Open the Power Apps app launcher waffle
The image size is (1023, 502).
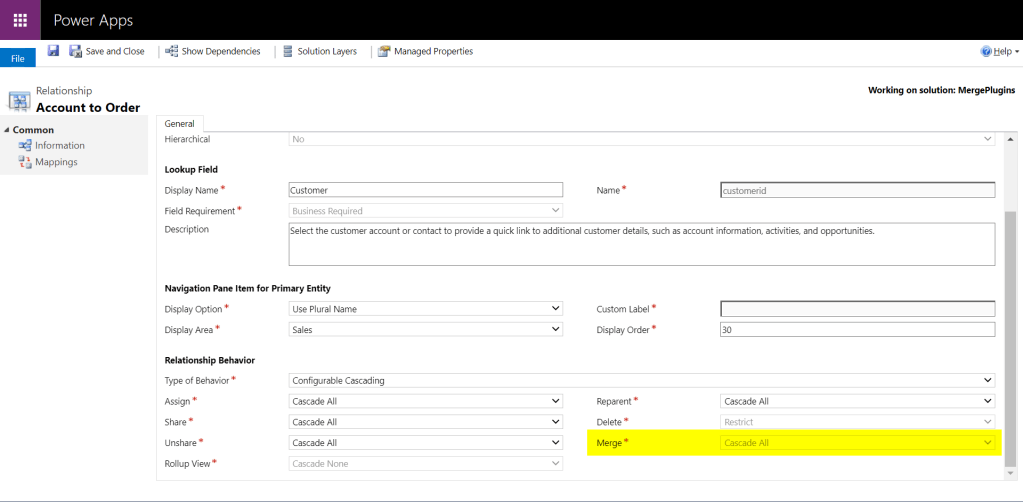[x=20, y=20]
